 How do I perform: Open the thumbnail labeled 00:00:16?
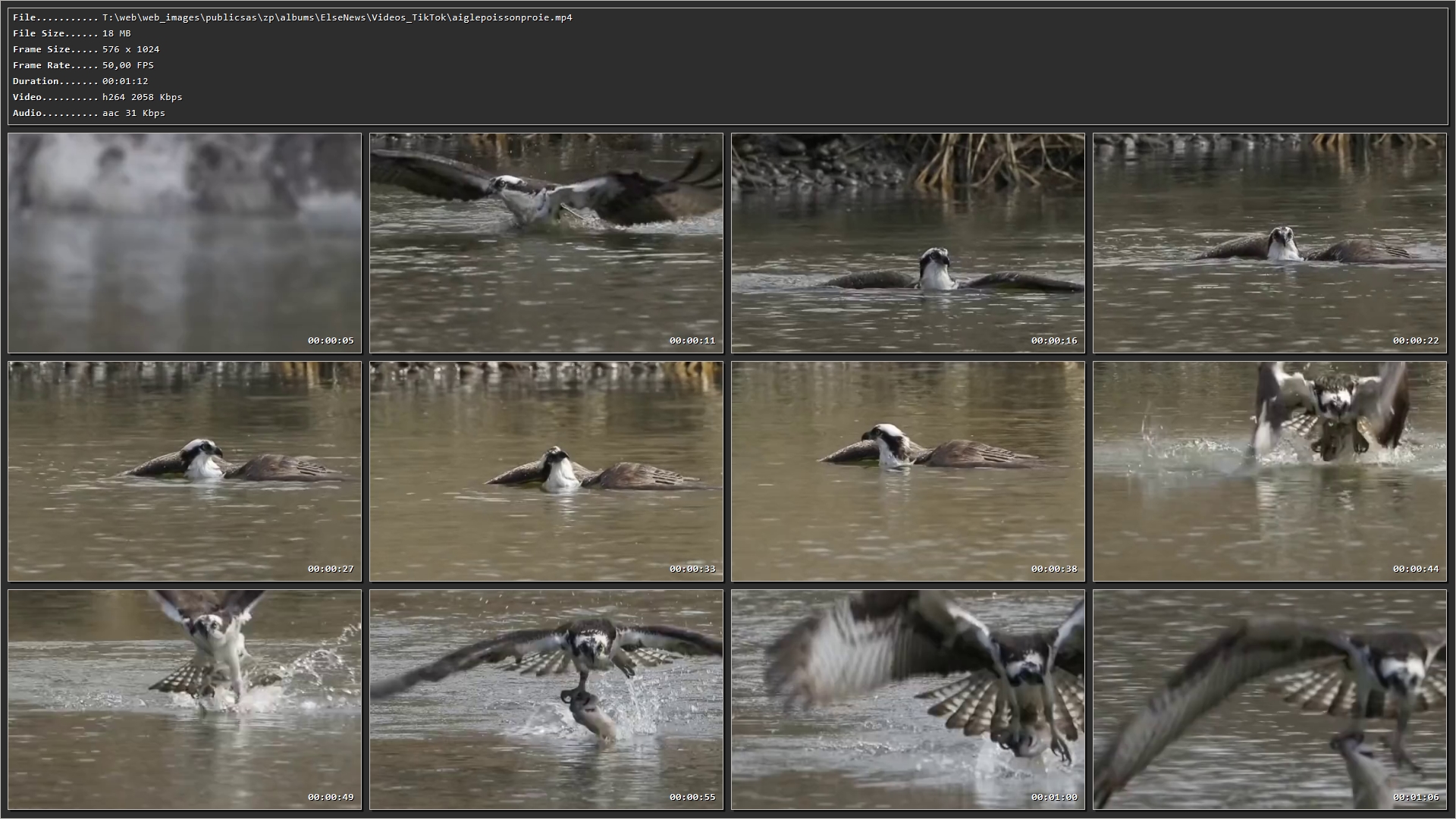[908, 243]
